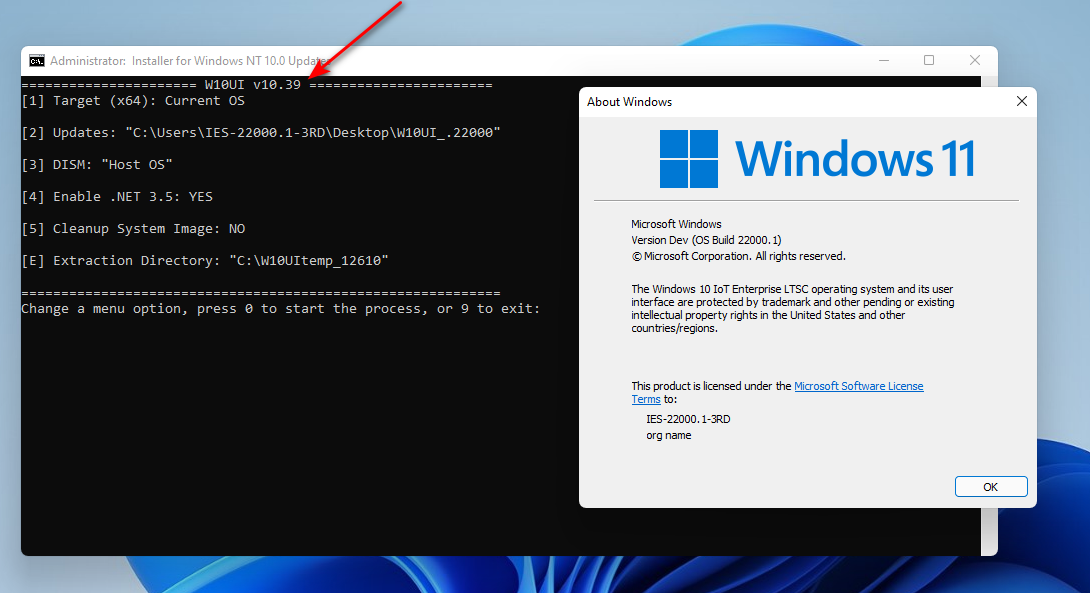Click the 'Change a menu option' prompt line
Screen dimensions: 1090x593
pyautogui.click(x=280, y=309)
